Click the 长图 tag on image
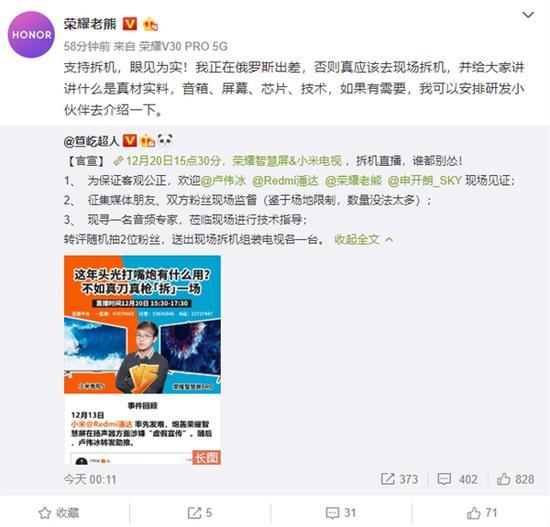The image size is (550, 527). [206, 458]
